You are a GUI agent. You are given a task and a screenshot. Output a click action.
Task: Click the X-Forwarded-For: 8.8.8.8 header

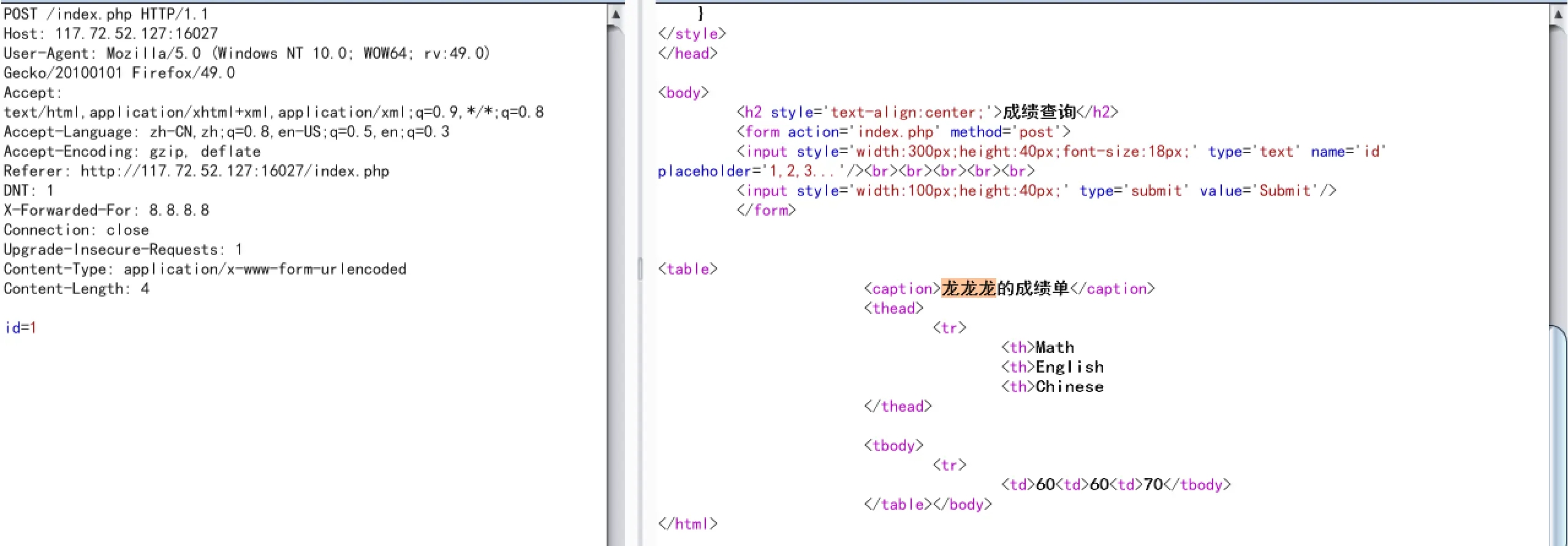[x=106, y=210]
